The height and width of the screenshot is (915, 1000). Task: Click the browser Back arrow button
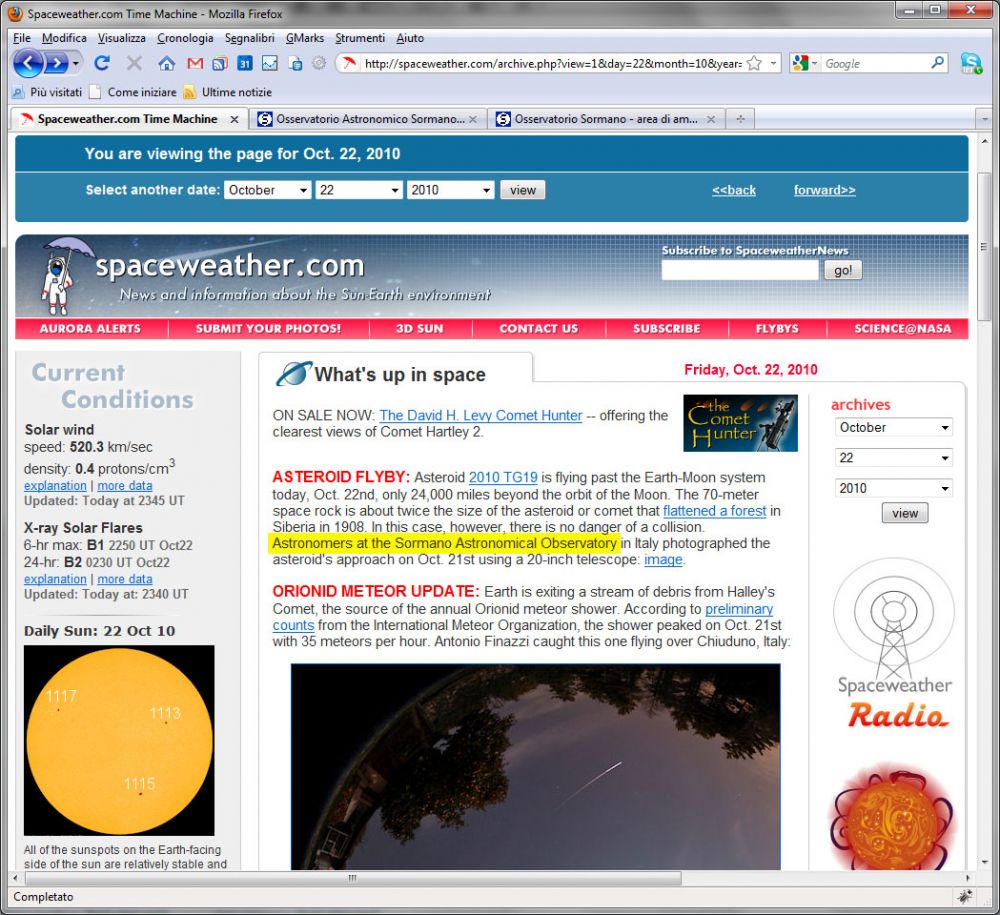tap(28, 64)
